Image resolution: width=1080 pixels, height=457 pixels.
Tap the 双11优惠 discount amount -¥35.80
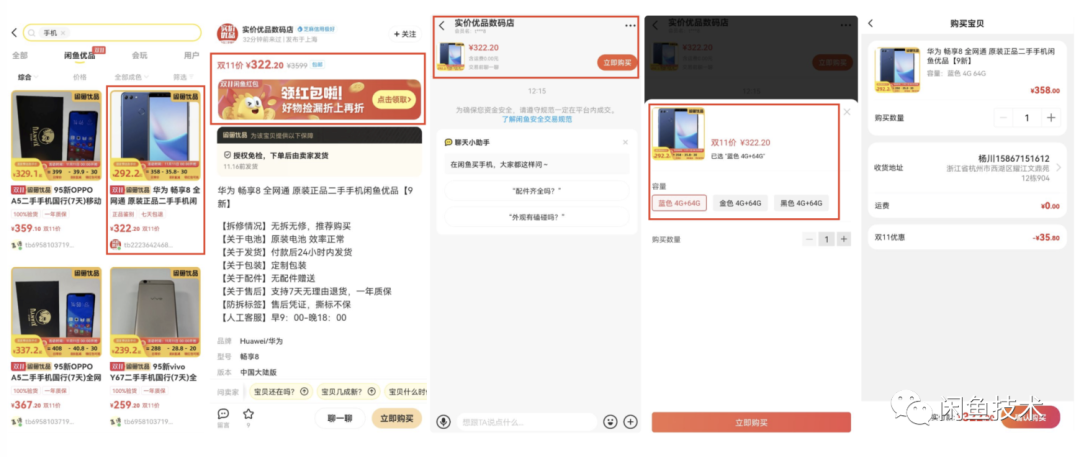(x=1046, y=237)
